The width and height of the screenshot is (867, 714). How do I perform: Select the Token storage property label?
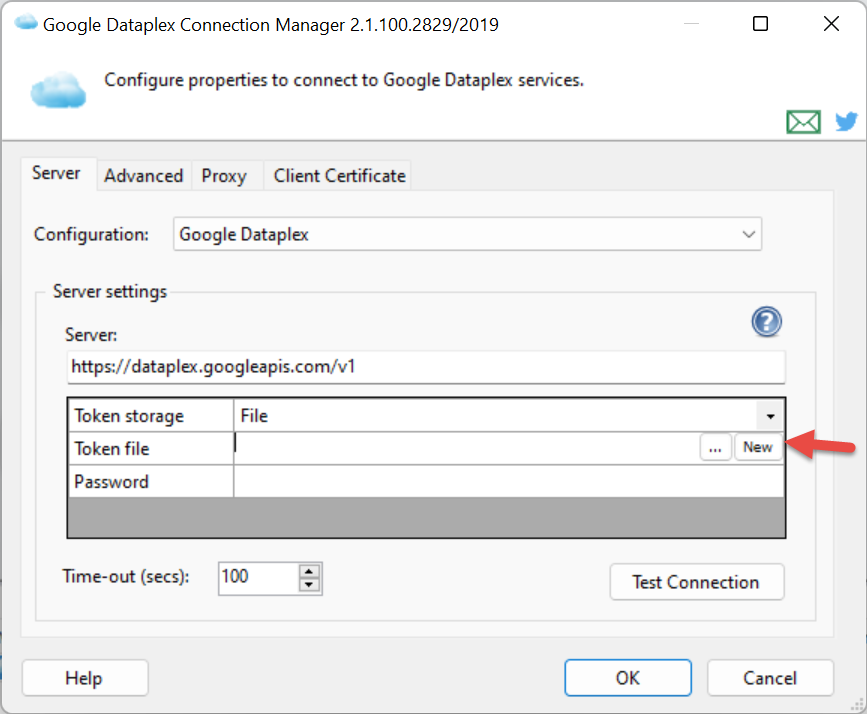[150, 416]
